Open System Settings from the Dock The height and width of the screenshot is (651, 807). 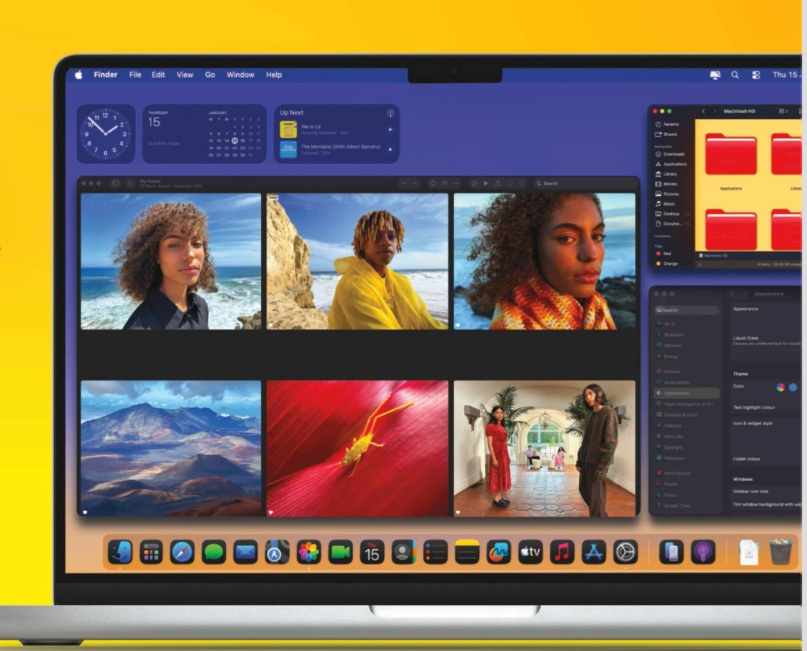click(626, 552)
